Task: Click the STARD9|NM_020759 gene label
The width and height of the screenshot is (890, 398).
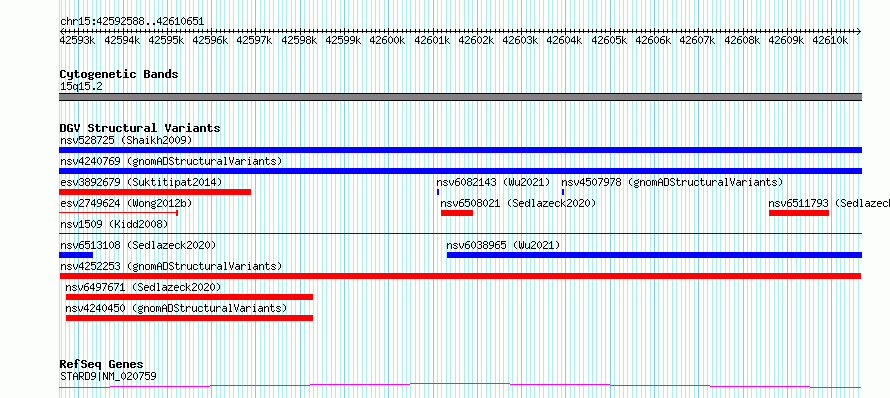Action: 108,376
